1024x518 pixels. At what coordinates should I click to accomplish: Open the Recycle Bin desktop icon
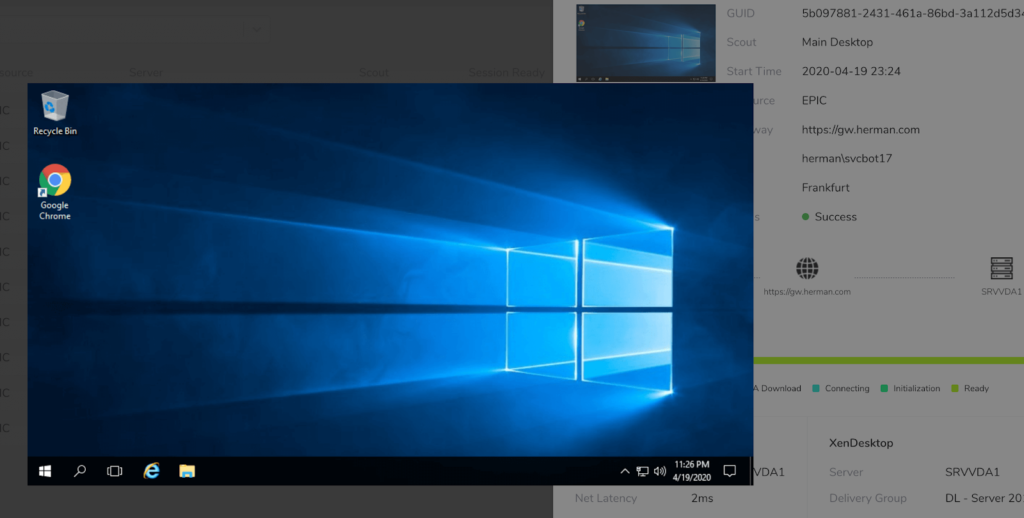click(55, 114)
